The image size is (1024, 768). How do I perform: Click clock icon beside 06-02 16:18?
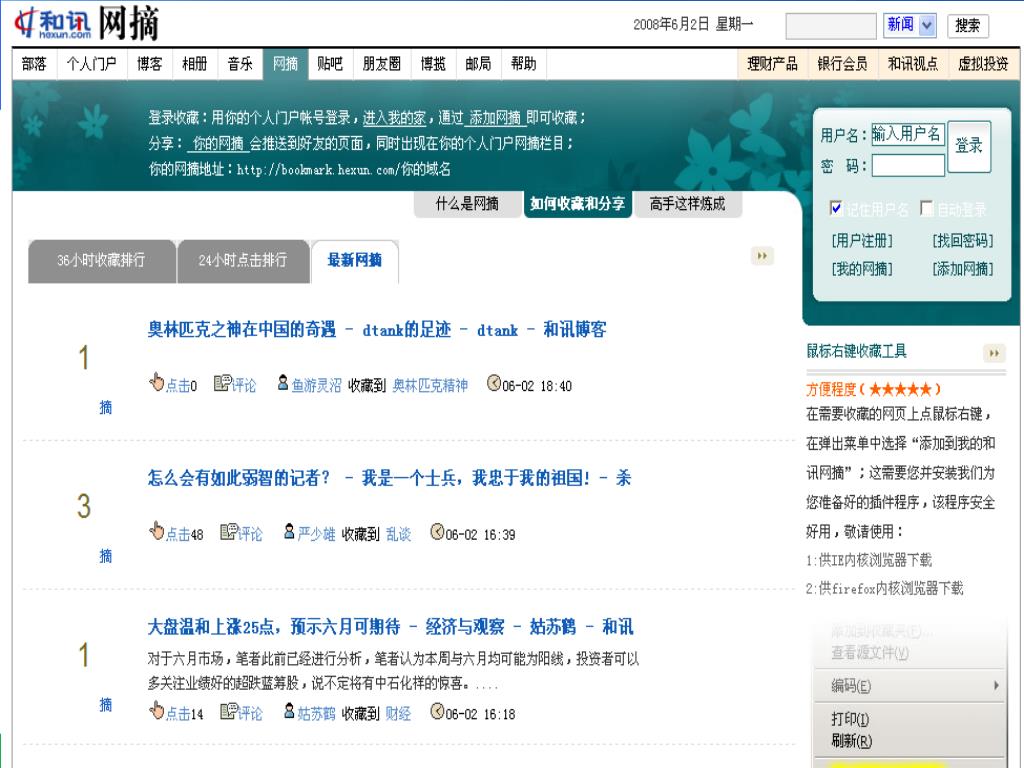[x=437, y=711]
